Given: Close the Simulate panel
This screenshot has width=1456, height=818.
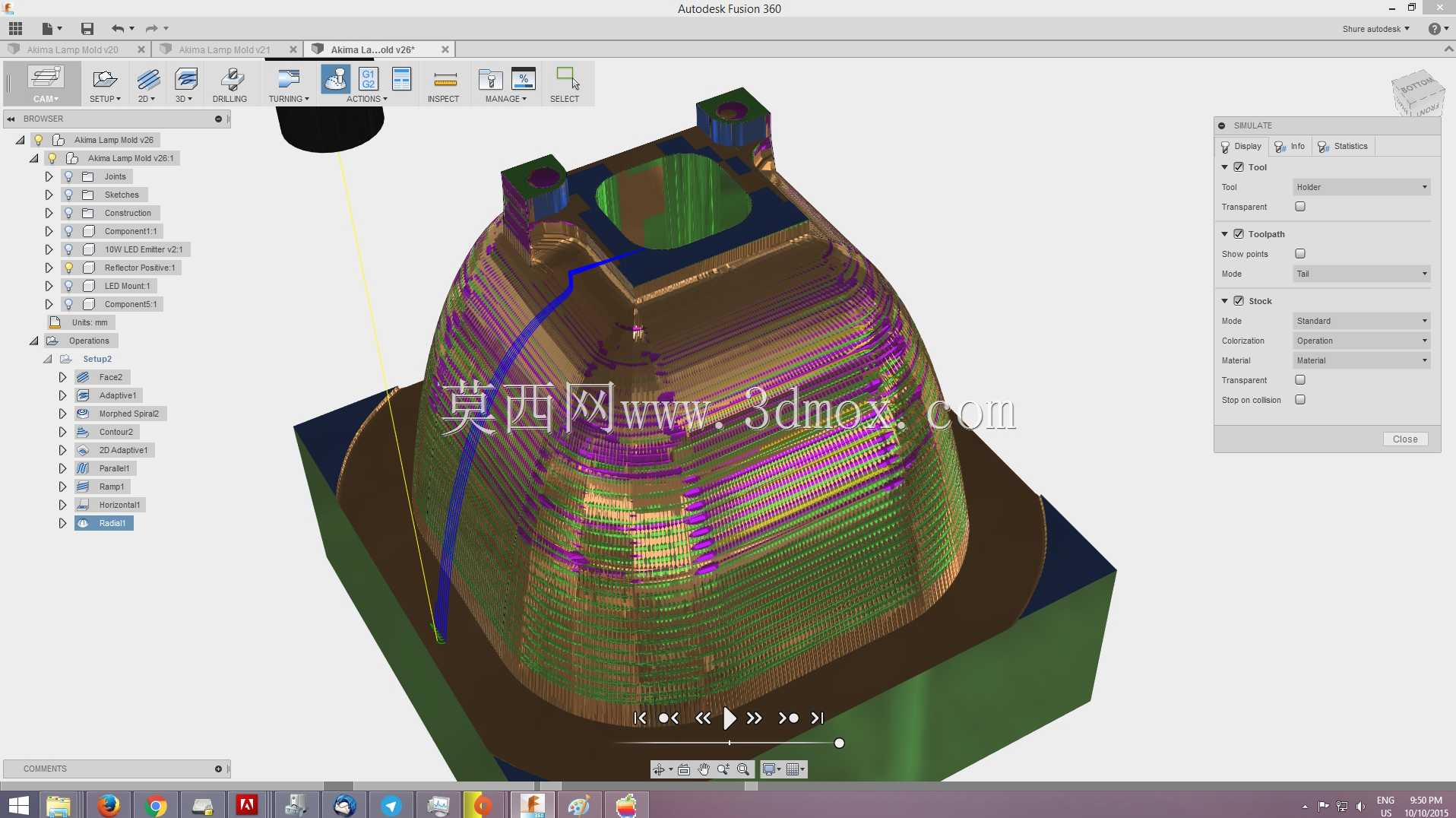Looking at the screenshot, I should (1405, 439).
